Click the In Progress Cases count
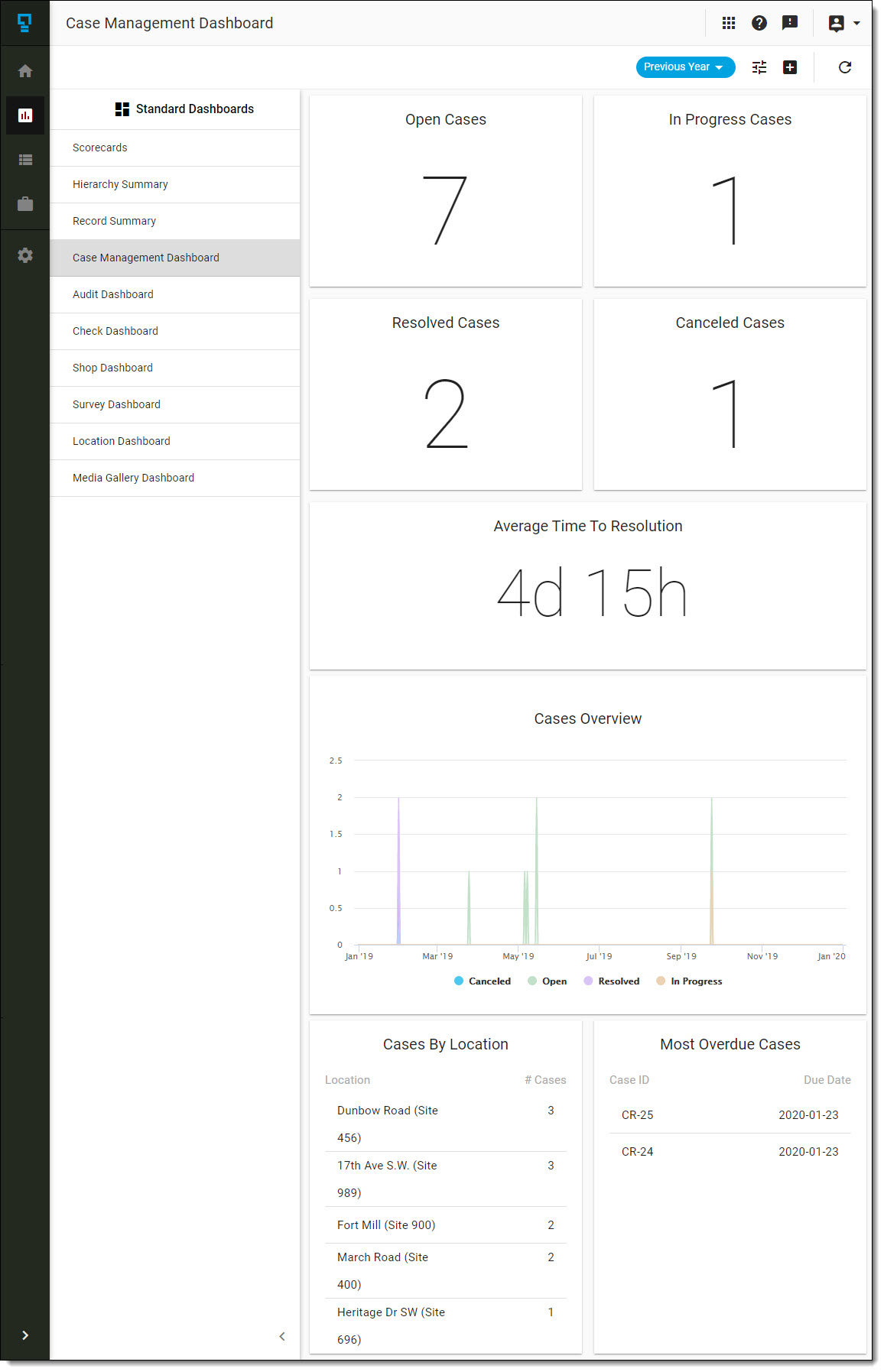 pyautogui.click(x=726, y=211)
